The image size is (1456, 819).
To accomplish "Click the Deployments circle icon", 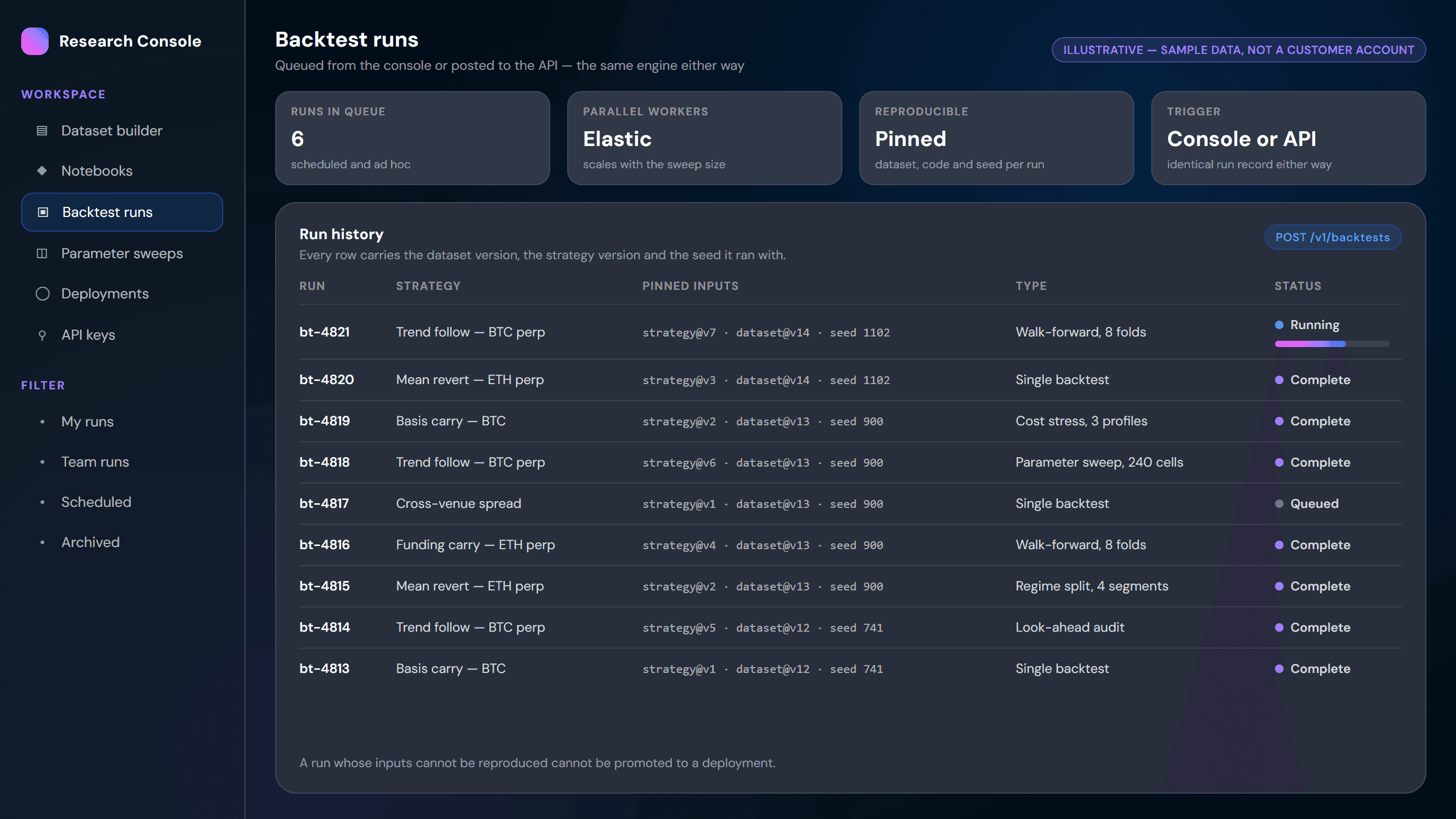I will (x=42, y=294).
